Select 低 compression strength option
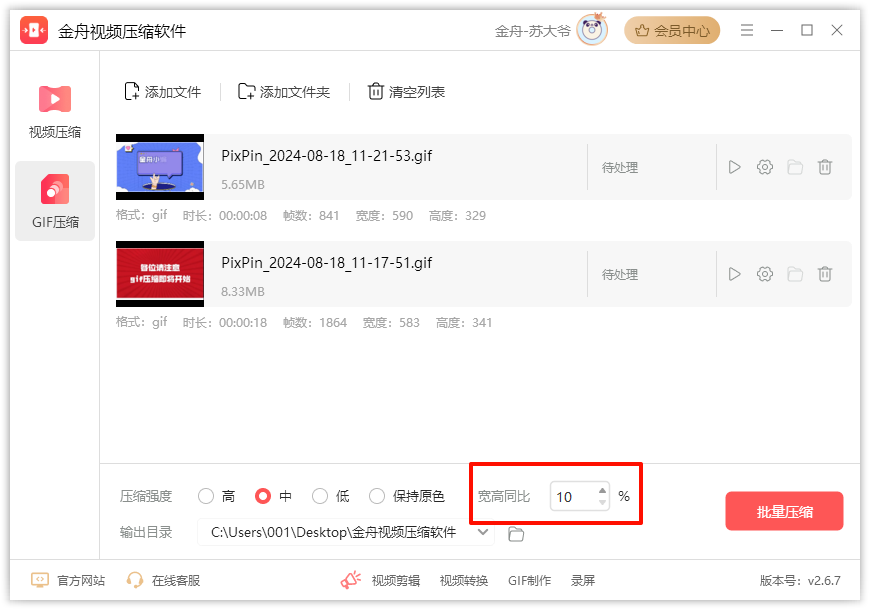 click(320, 496)
